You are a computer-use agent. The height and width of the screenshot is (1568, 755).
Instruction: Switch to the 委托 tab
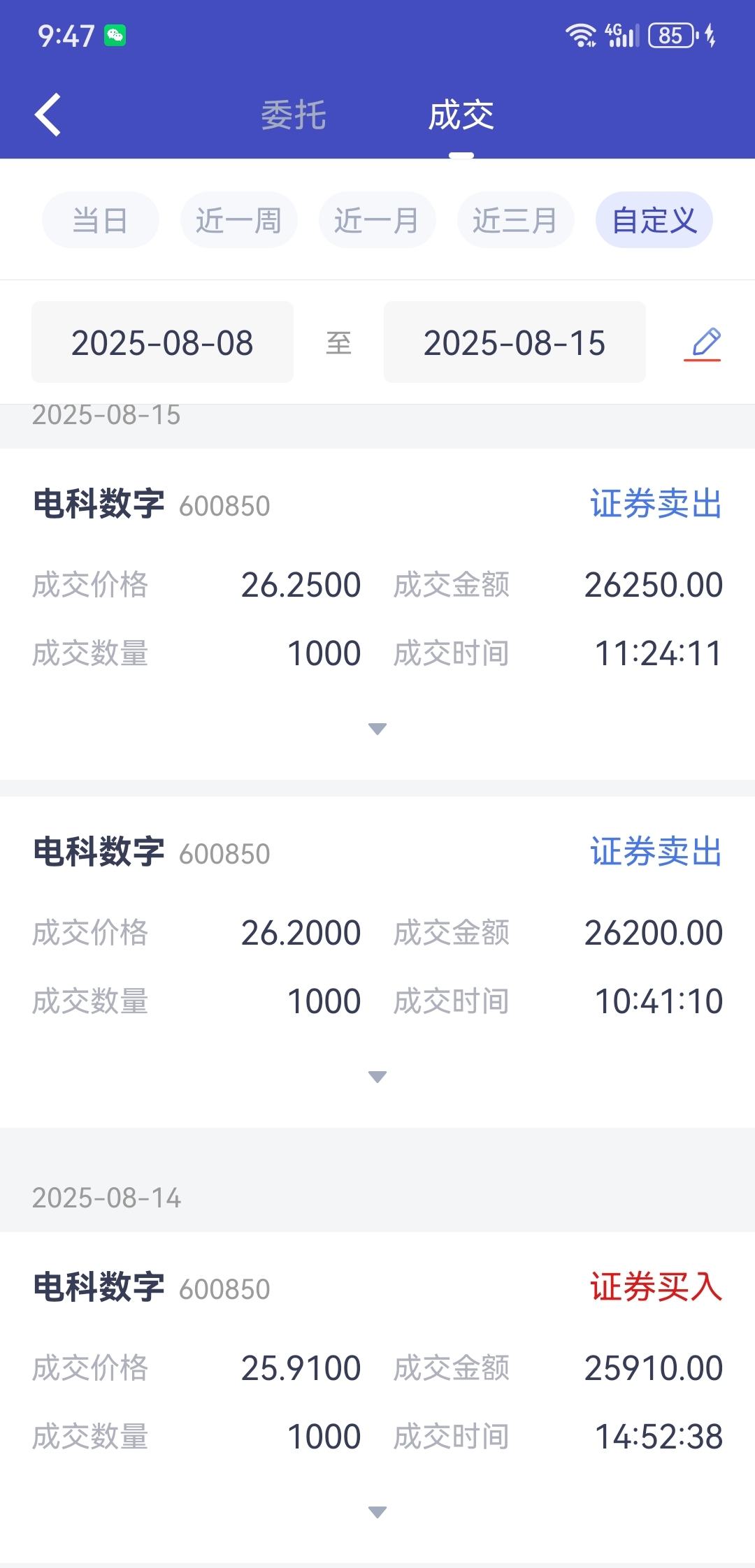pos(294,115)
